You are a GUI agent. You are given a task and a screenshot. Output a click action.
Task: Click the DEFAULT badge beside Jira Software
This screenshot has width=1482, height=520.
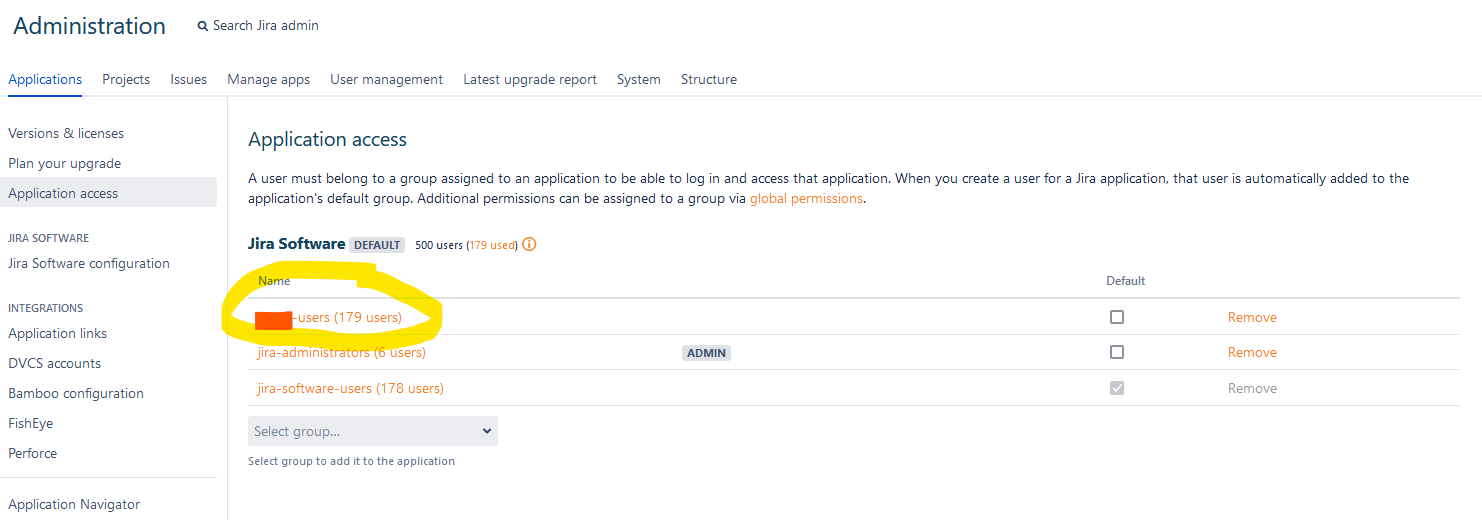click(x=377, y=245)
